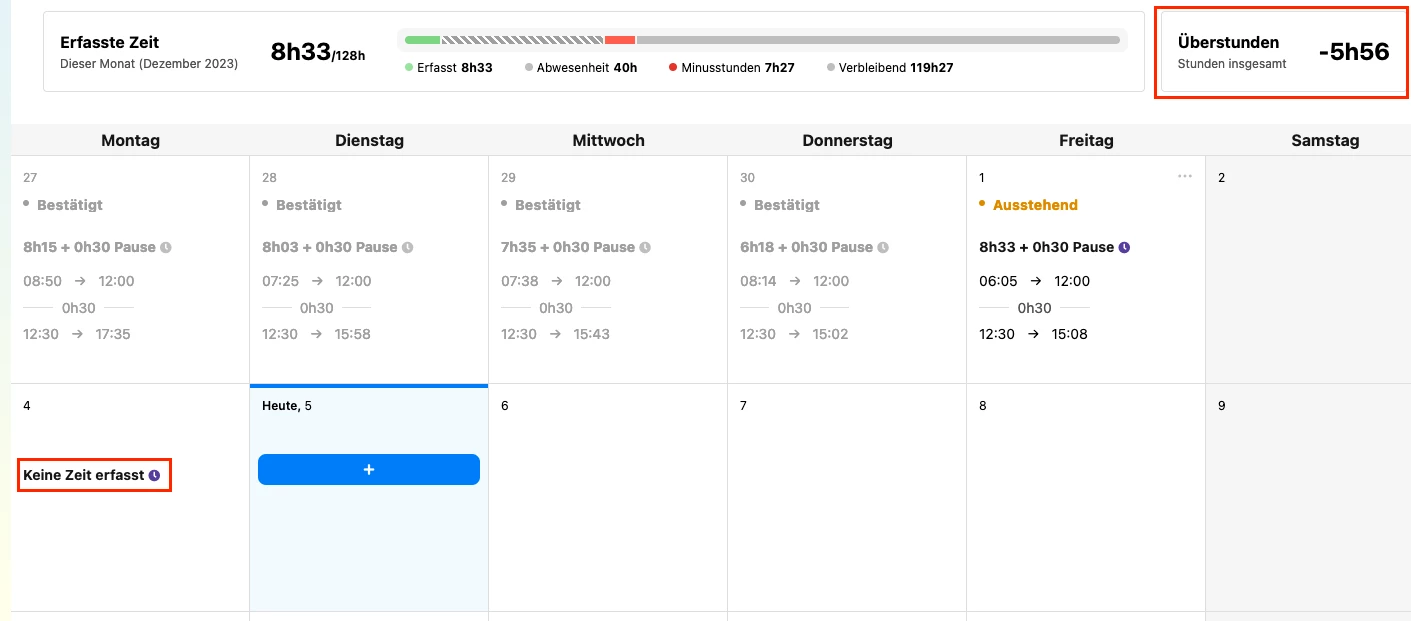Viewport: 1411px width, 621px height.
Task: Click the blue plus button on Heute, 5
Action: [368, 469]
